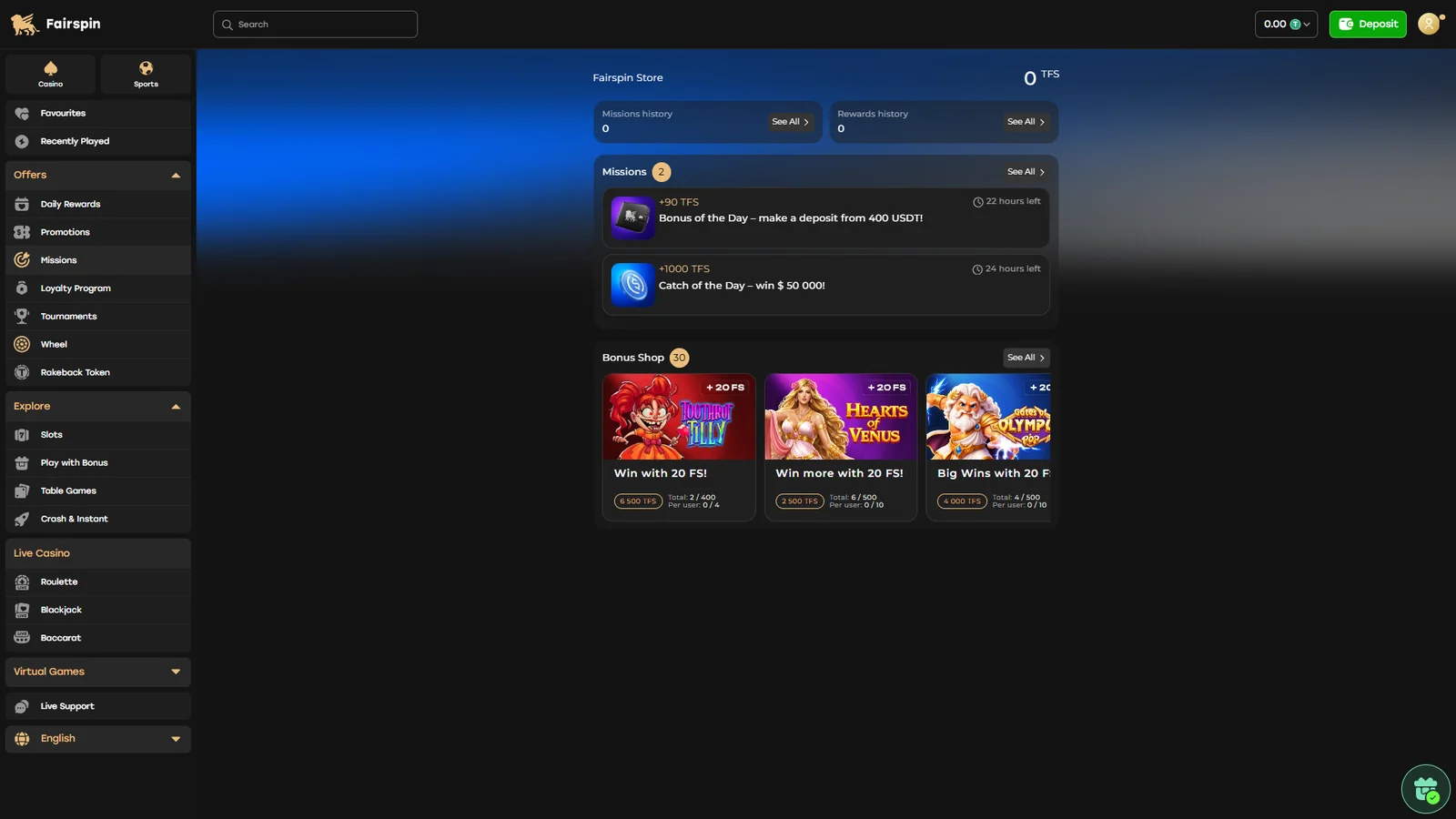Click the Promotions icon in sidebar
1456x819 pixels.
22,232
